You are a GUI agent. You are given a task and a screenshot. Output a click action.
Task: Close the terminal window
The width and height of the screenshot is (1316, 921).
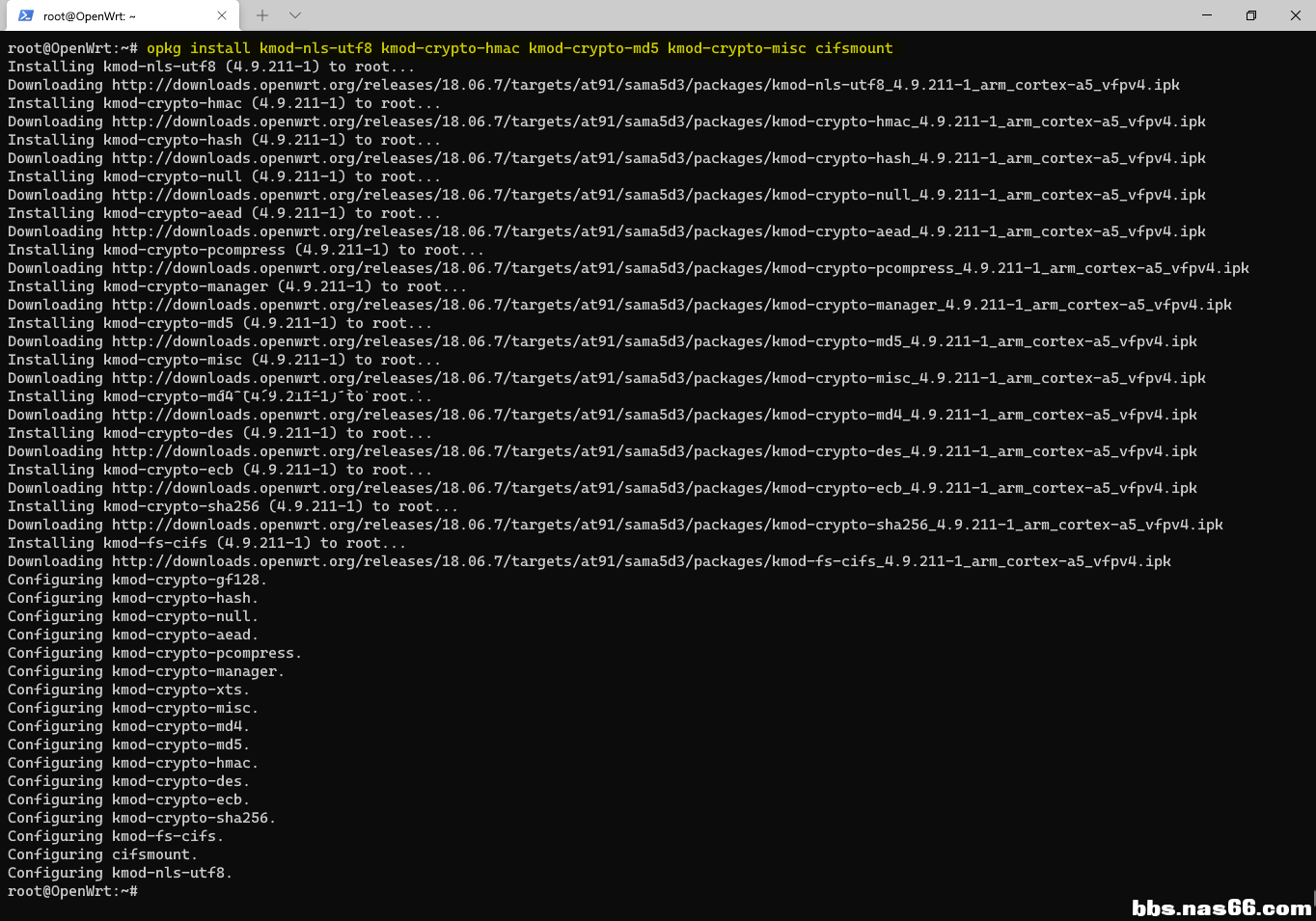(x=1295, y=15)
